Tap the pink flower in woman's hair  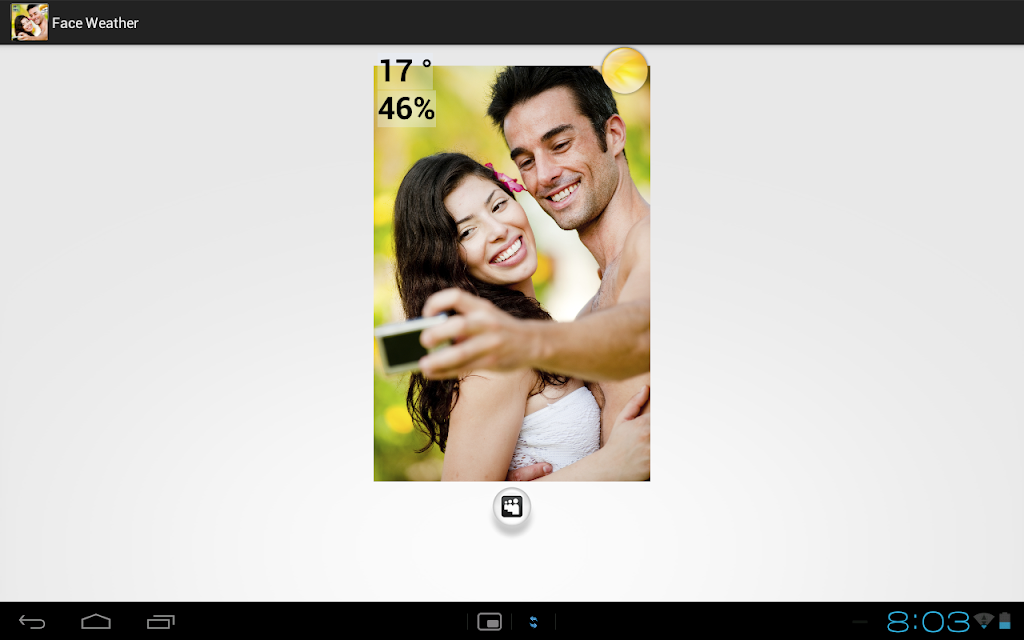coord(507,178)
